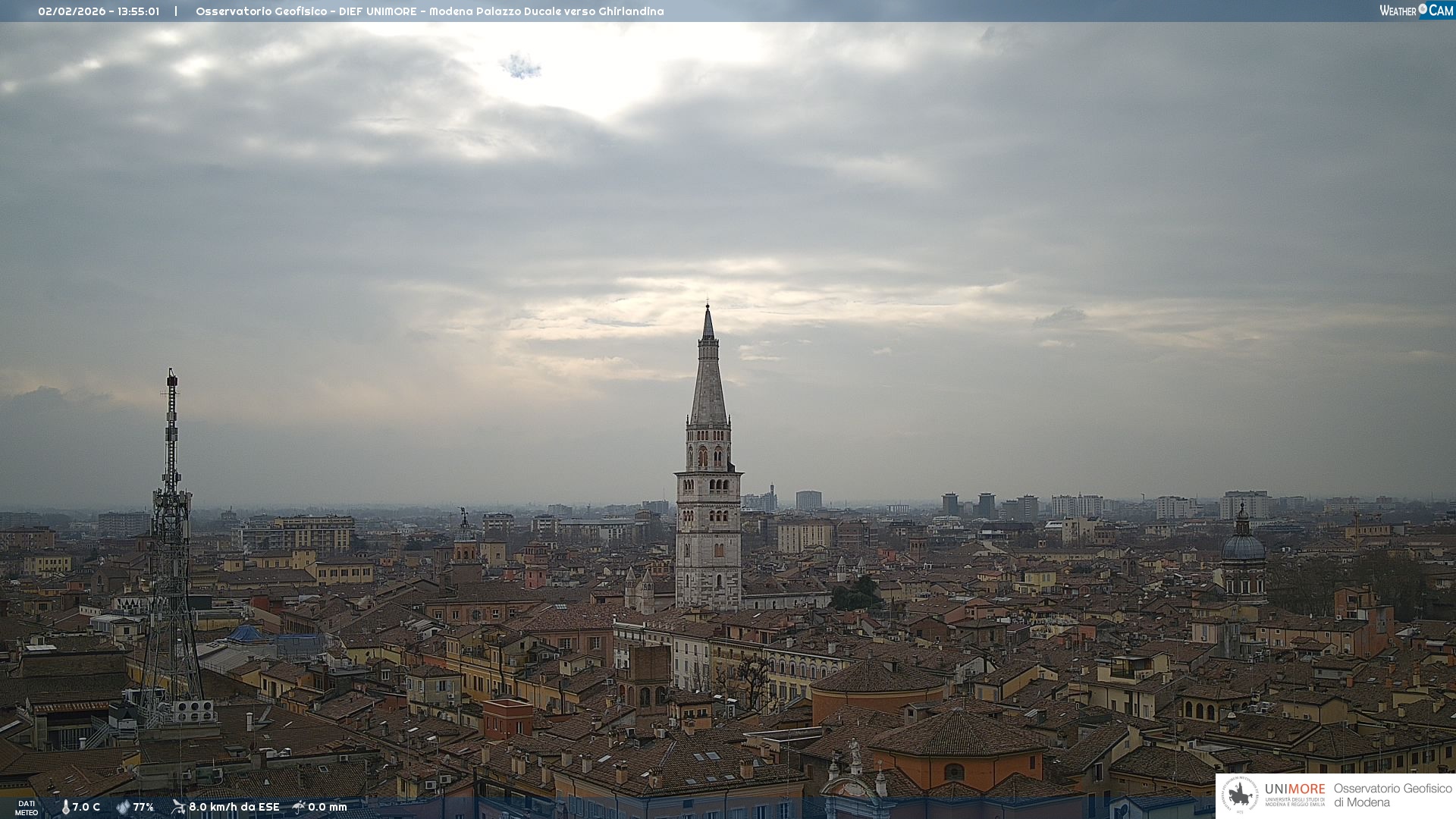Click the thermometer temperature icon

click(65, 807)
